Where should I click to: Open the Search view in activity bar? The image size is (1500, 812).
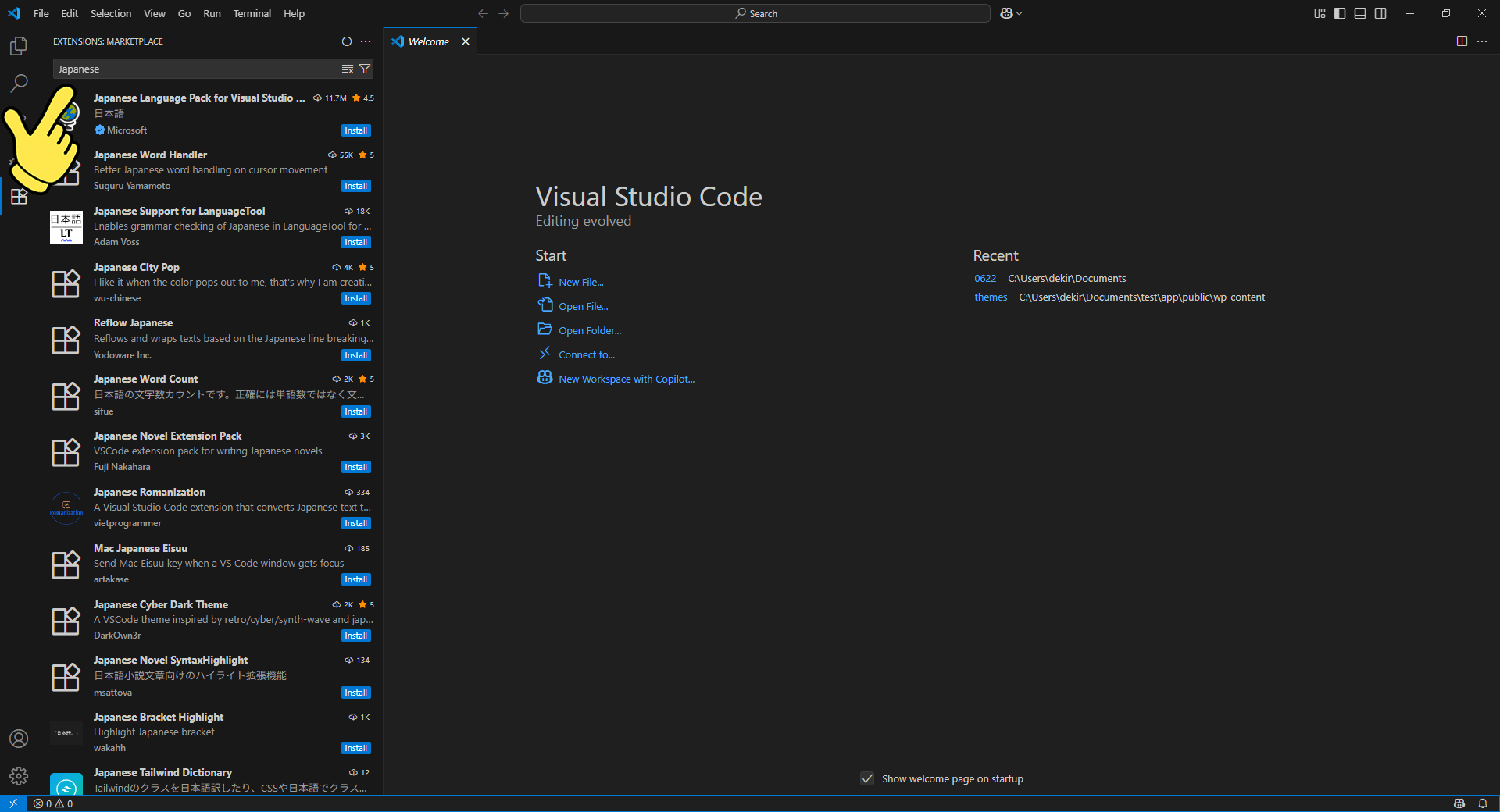point(19,83)
